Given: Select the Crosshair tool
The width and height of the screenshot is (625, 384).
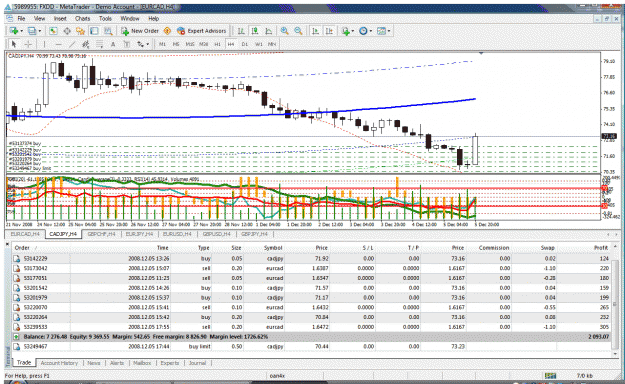Looking at the screenshot, I should tap(28, 44).
